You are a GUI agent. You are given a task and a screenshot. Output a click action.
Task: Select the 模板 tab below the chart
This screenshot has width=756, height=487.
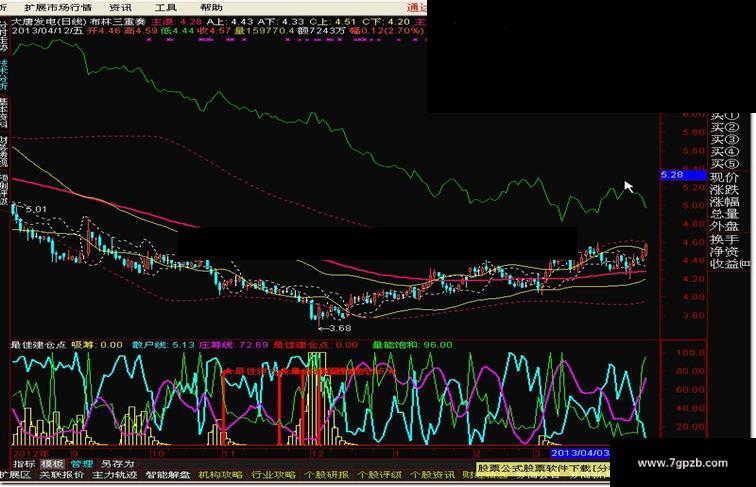[x=52, y=464]
